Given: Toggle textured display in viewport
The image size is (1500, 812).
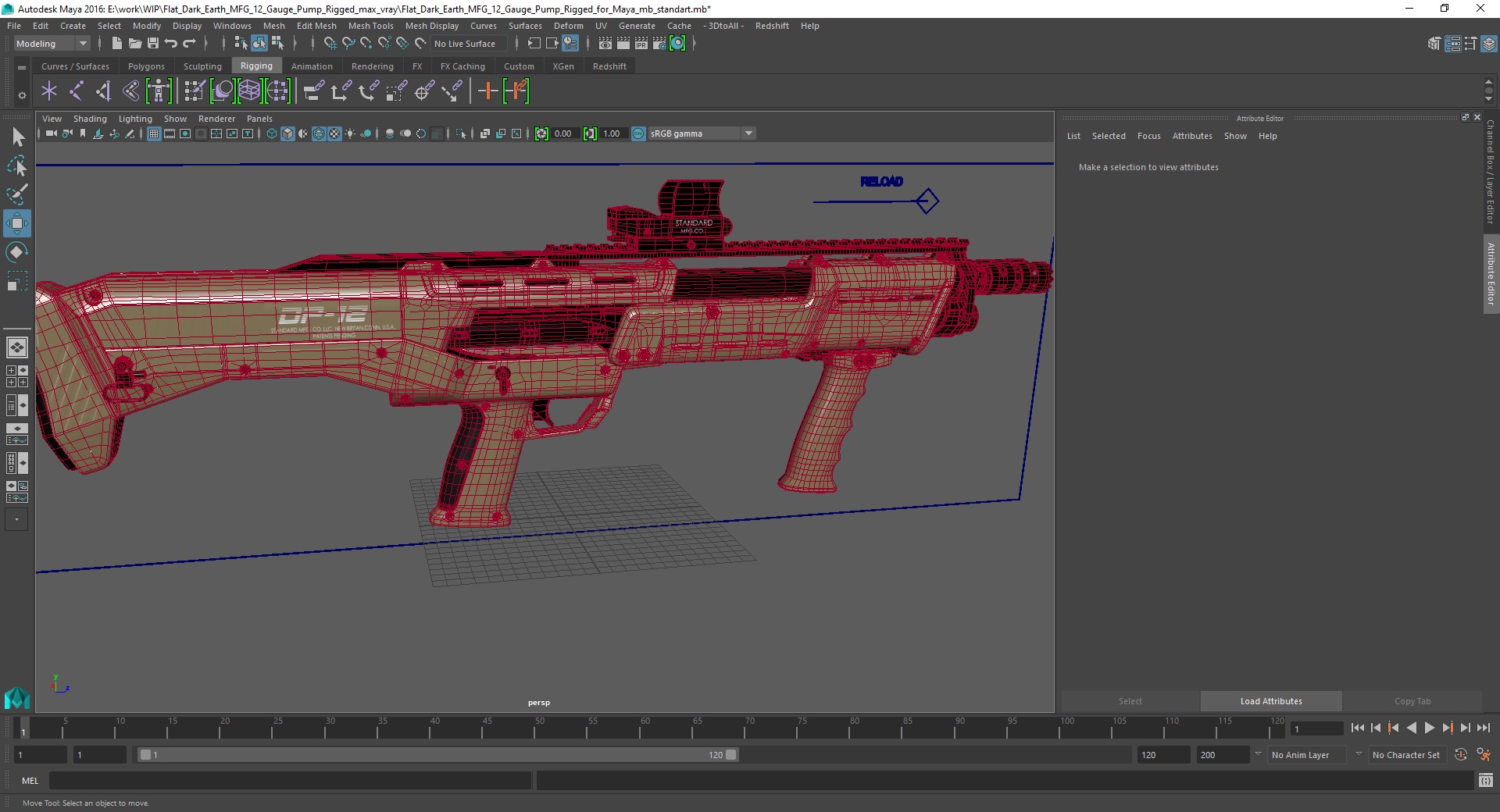Looking at the screenshot, I should click(x=334, y=134).
